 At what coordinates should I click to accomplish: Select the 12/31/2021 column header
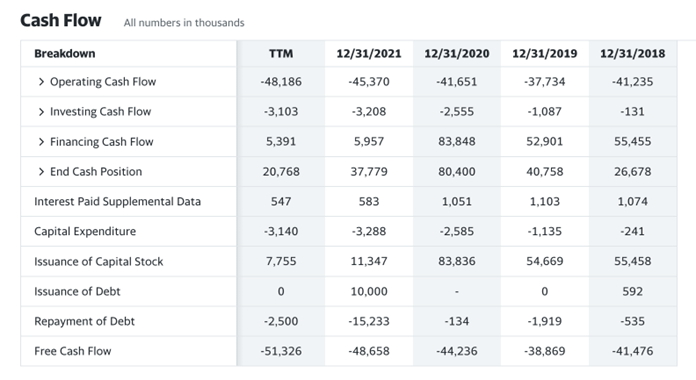tap(369, 54)
